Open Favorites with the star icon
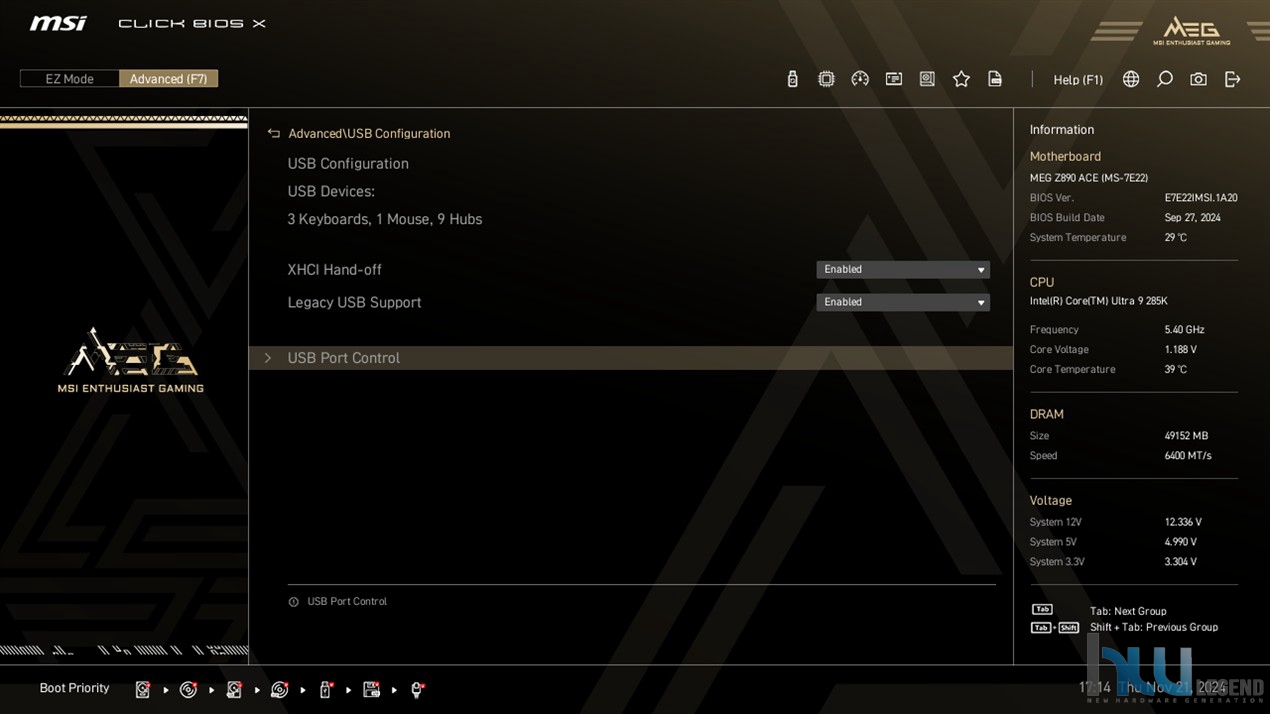 pyautogui.click(x=961, y=79)
